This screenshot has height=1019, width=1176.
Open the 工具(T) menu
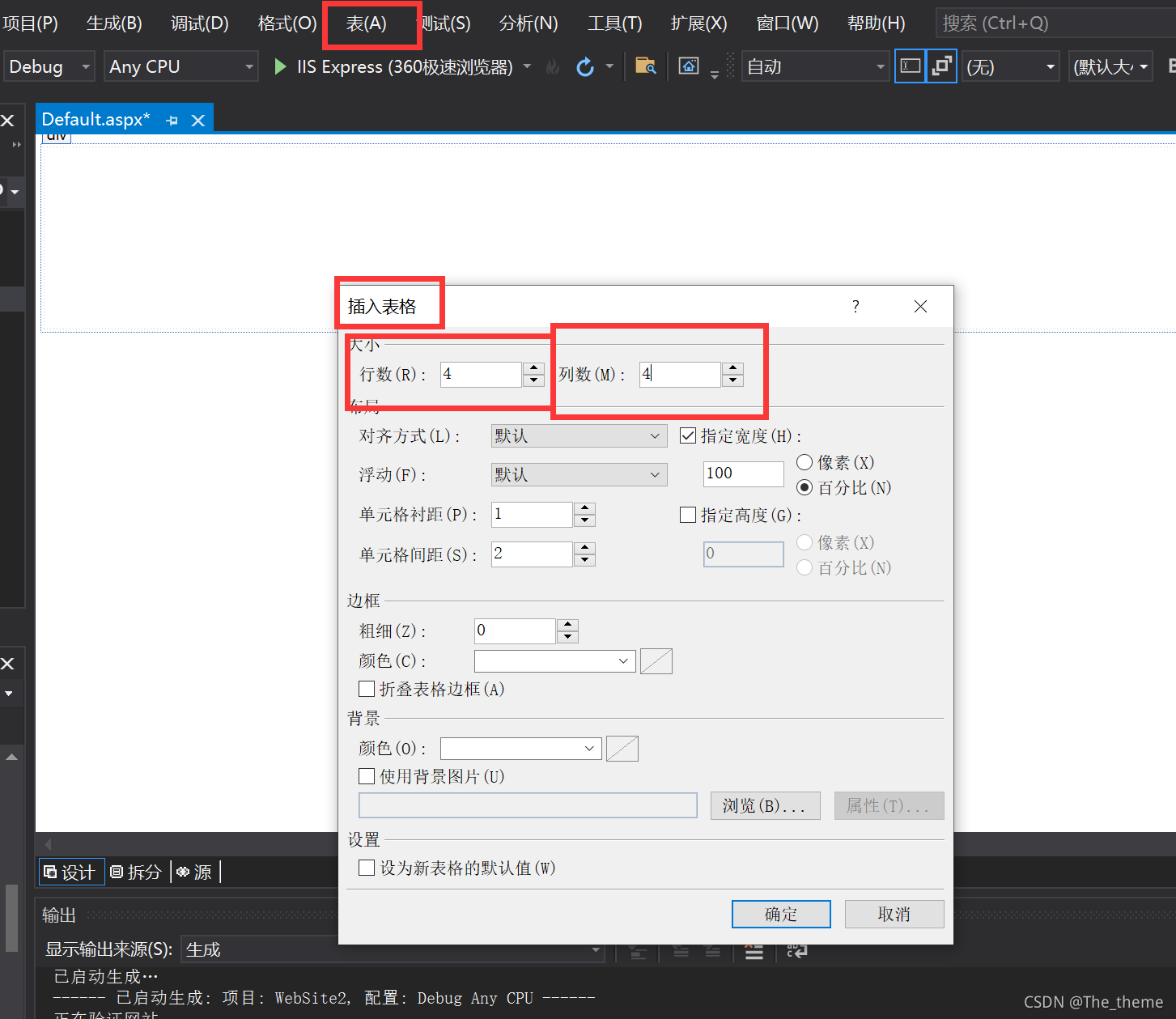coord(615,23)
